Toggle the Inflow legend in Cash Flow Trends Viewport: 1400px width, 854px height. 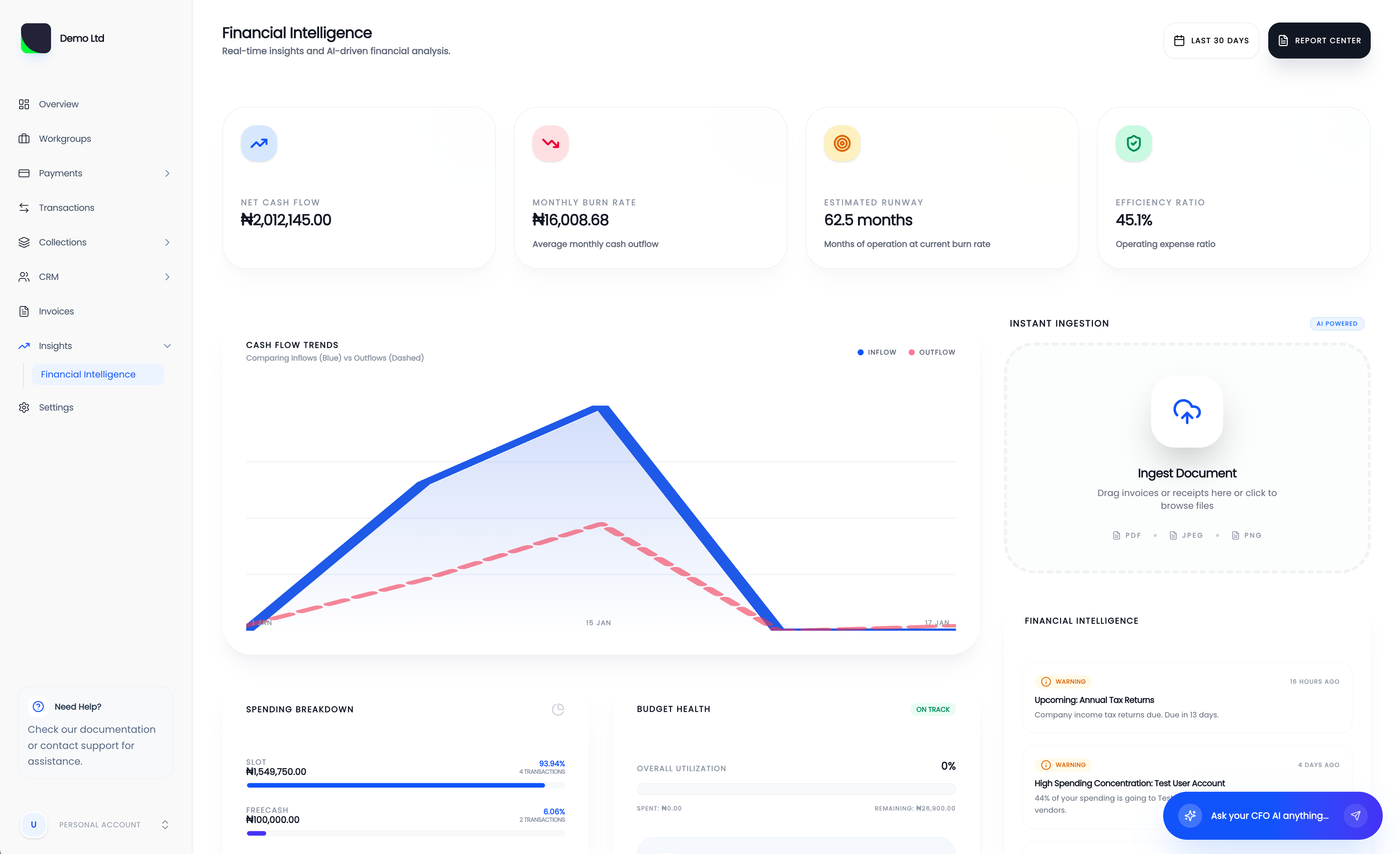click(x=876, y=352)
